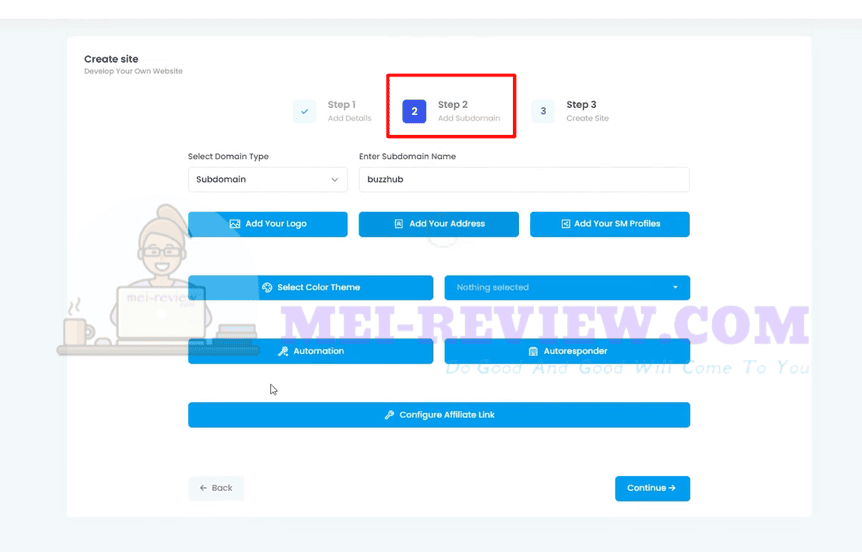Select the number 2 step badge

click(x=414, y=111)
